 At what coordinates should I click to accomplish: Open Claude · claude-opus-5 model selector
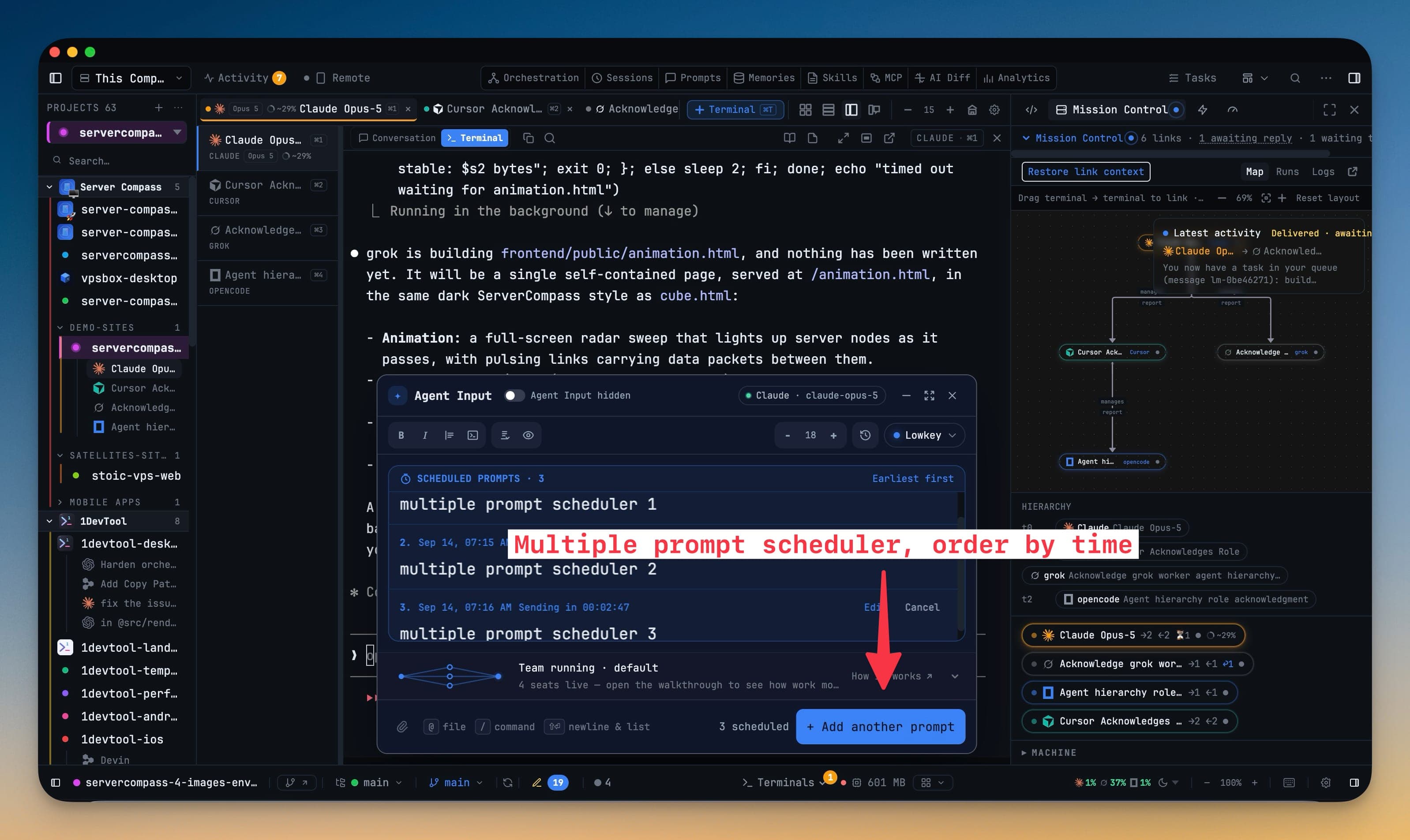tap(812, 396)
